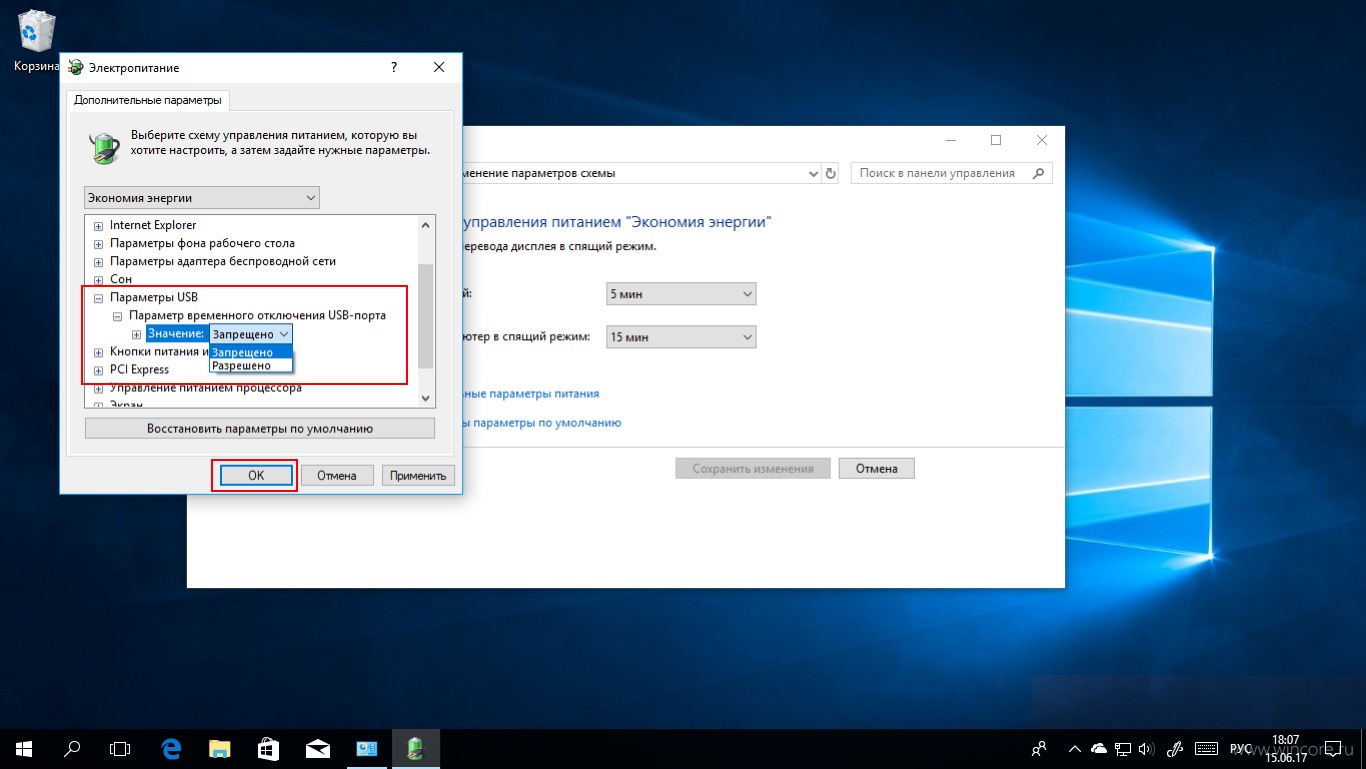Click Восстановить параметры по умолчанию button
The image size is (1366, 769).
(x=260, y=428)
